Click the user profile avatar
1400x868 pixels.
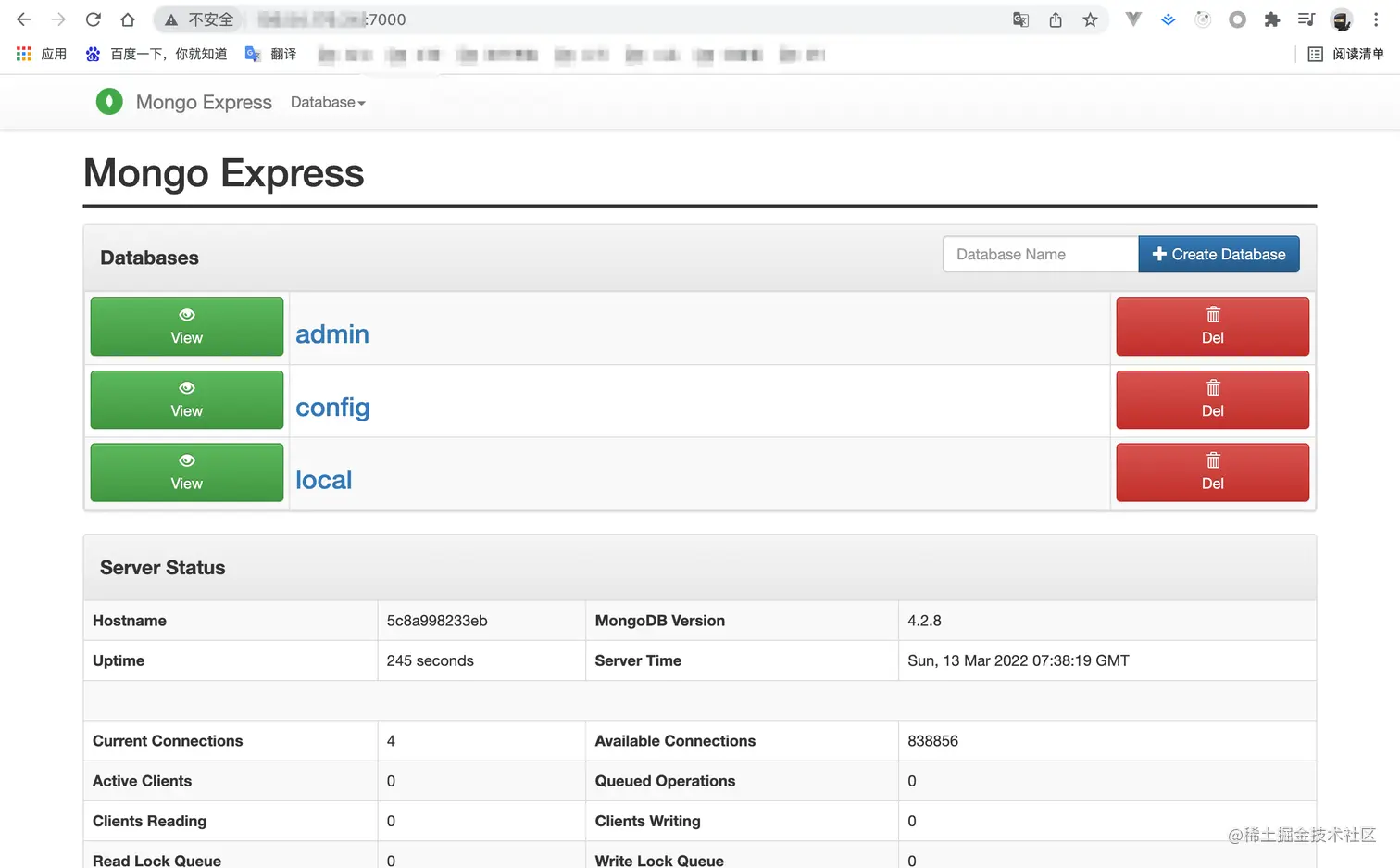(x=1341, y=19)
